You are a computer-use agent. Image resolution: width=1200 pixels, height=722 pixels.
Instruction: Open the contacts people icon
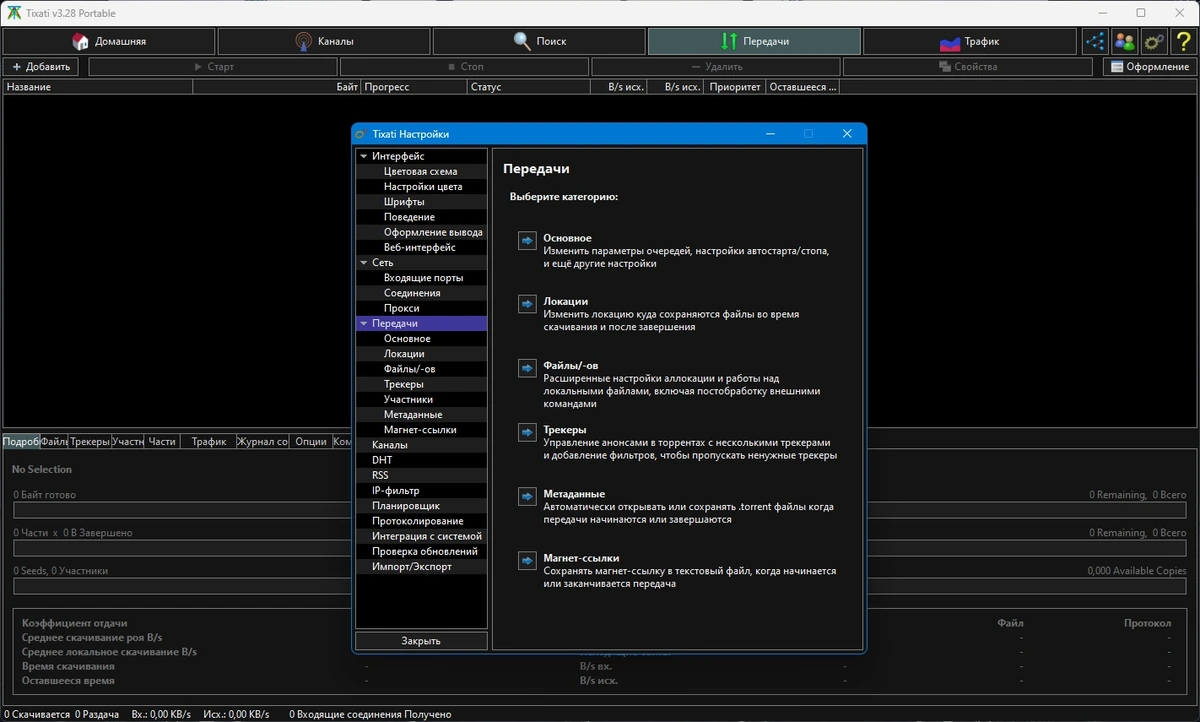[x=1125, y=41]
